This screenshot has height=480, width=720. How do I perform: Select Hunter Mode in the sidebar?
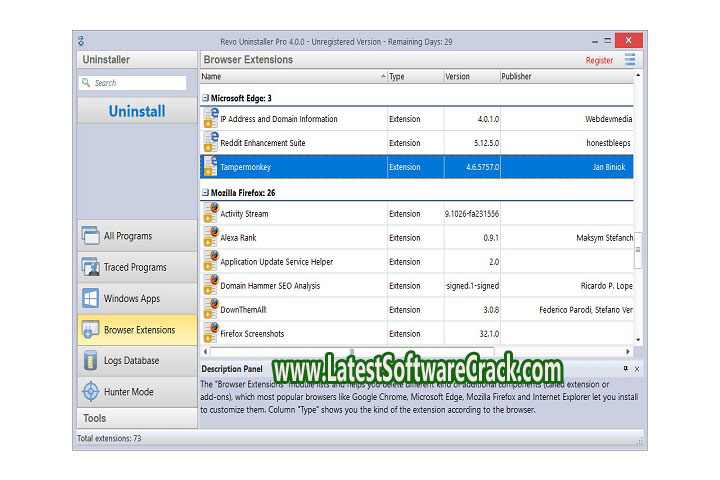(x=137, y=392)
